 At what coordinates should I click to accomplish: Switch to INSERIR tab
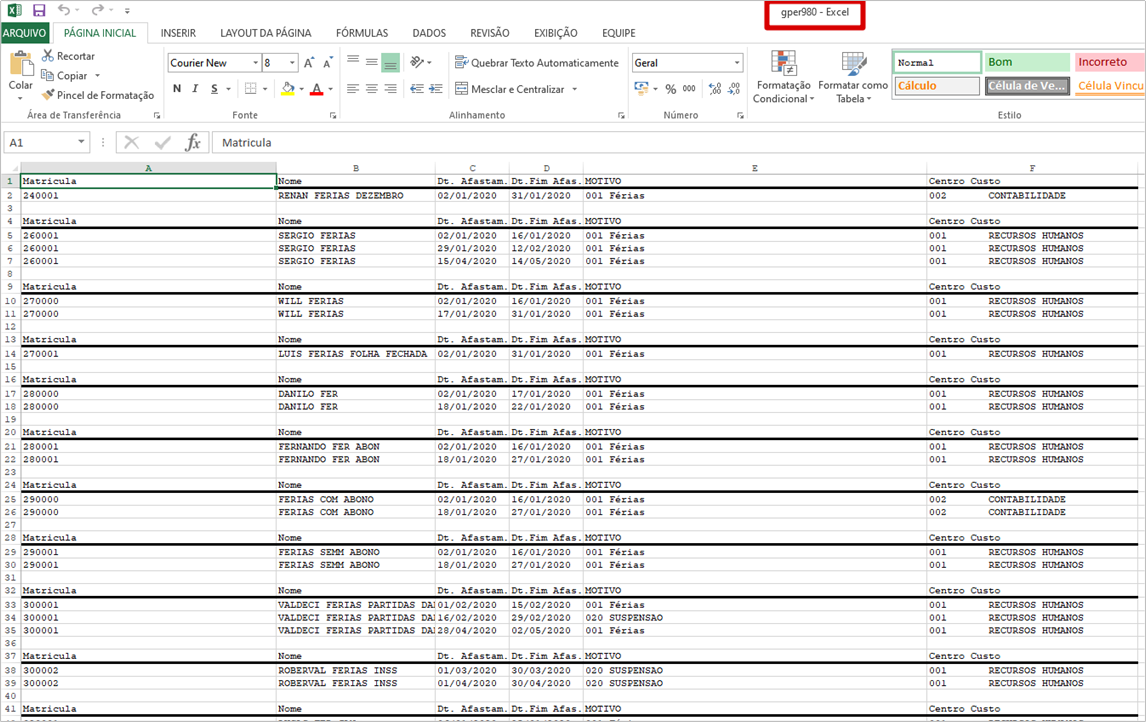point(178,33)
